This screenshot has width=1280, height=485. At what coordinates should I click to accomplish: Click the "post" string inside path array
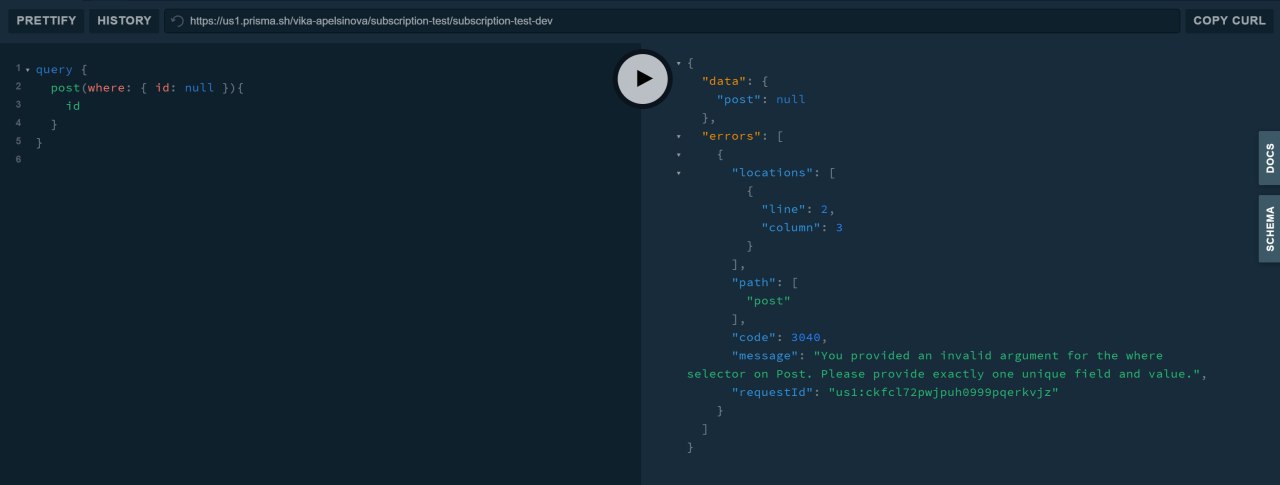coord(769,301)
